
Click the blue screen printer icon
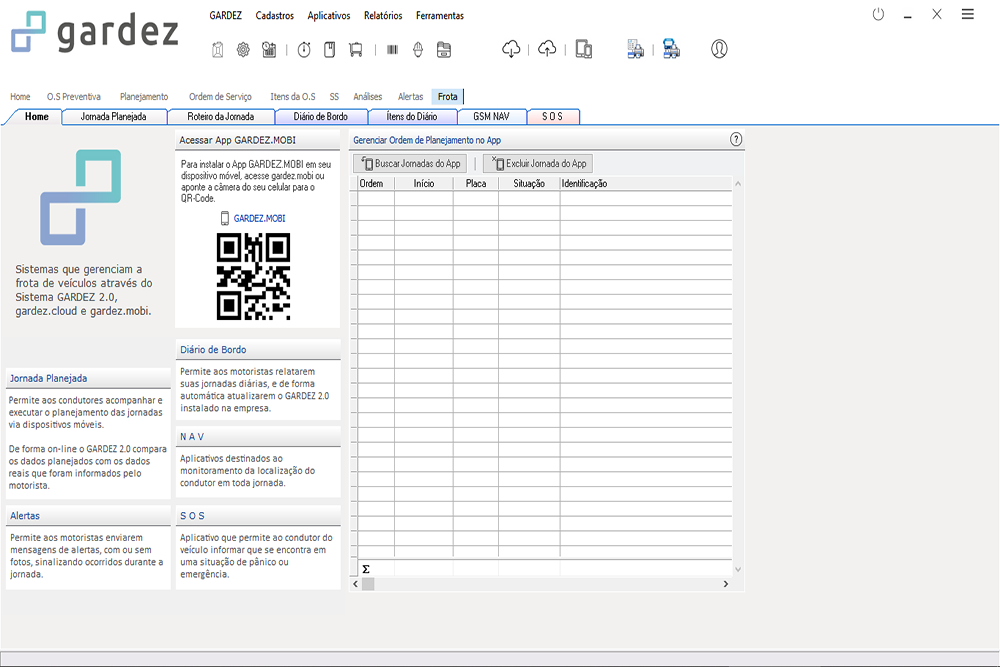(671, 49)
